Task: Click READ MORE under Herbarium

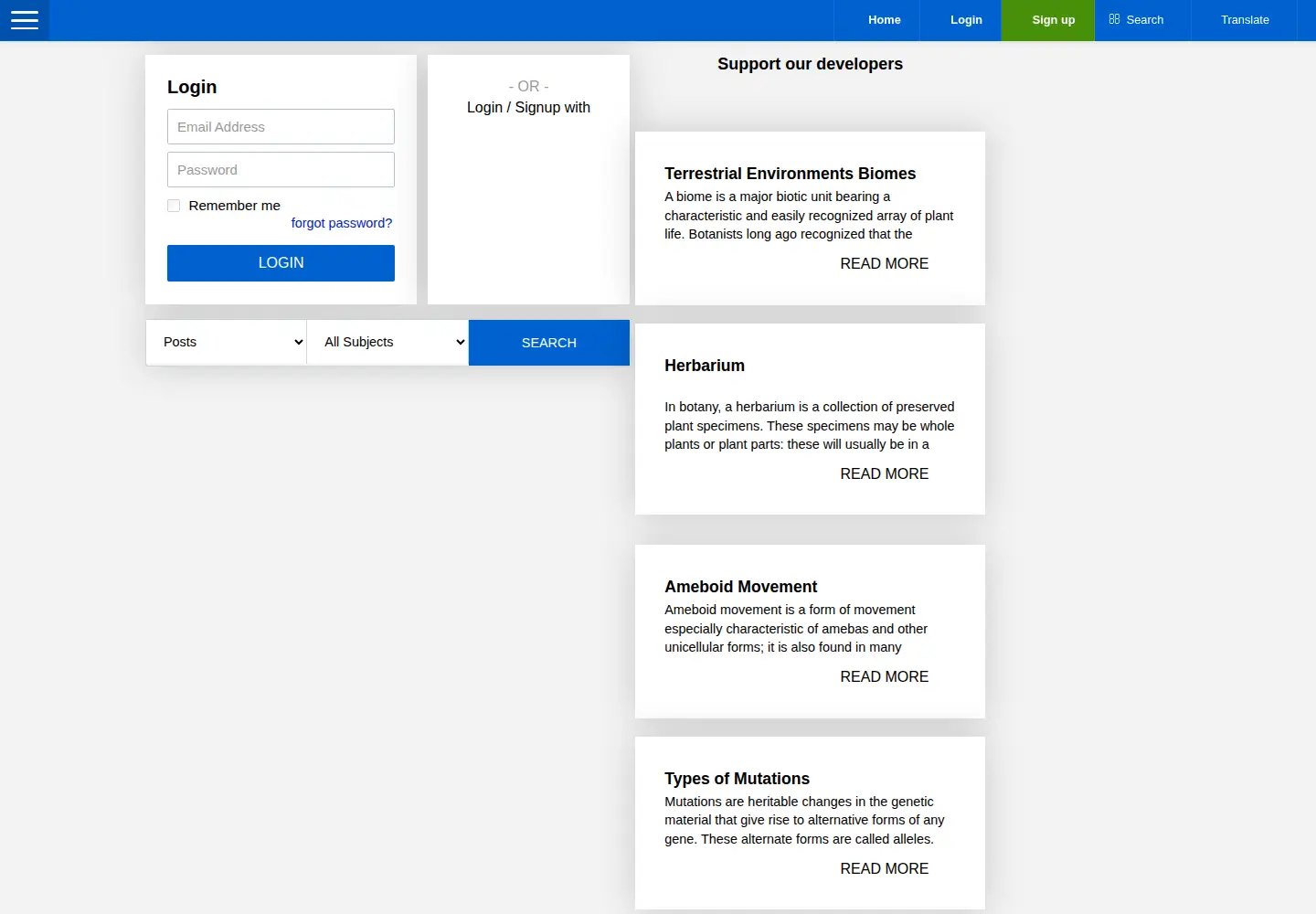Action: coord(885,473)
